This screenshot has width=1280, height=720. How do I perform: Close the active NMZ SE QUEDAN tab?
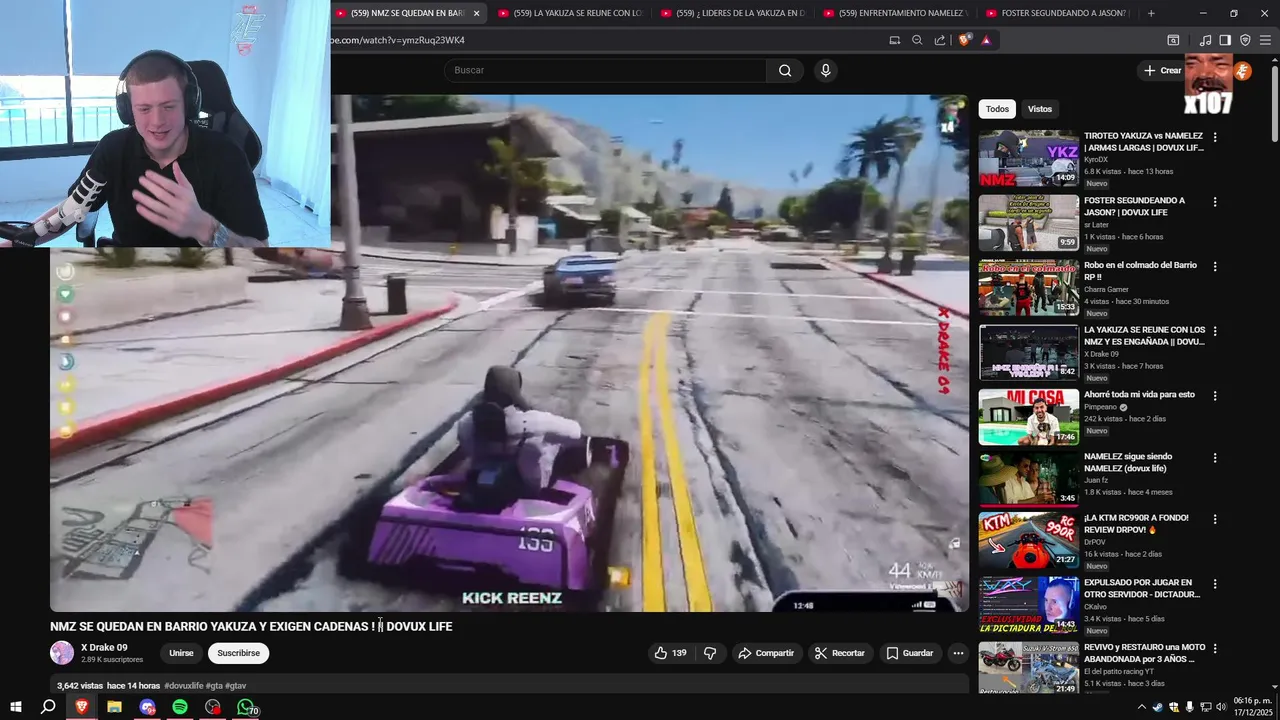476,13
